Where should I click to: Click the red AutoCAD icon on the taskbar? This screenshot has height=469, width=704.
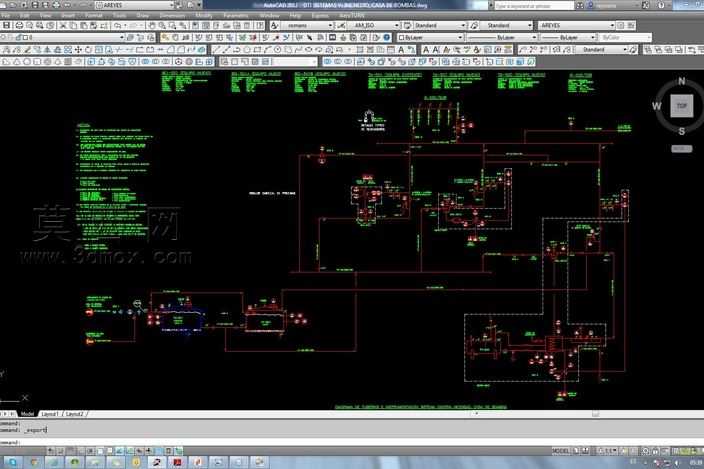177,461
